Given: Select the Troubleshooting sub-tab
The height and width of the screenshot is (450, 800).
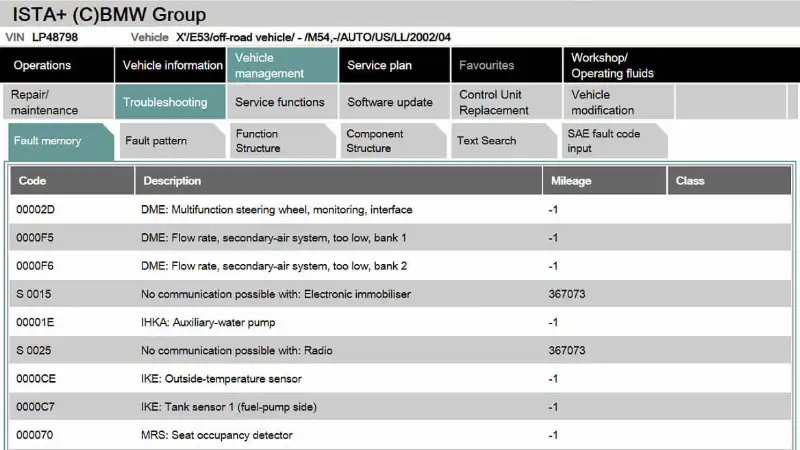Looking at the screenshot, I should coord(170,102).
